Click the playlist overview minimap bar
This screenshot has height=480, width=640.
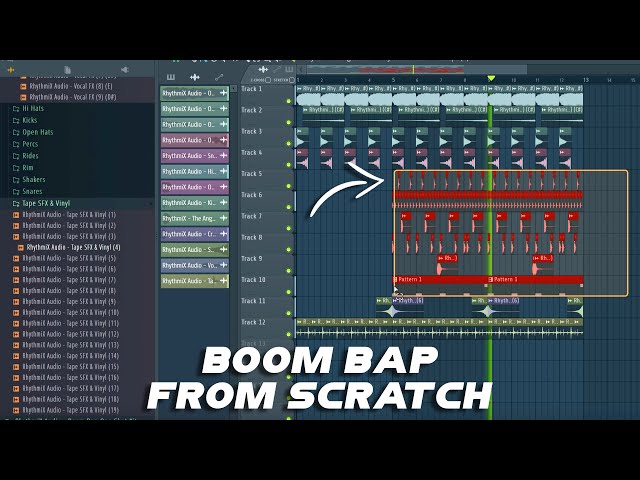coord(416,69)
